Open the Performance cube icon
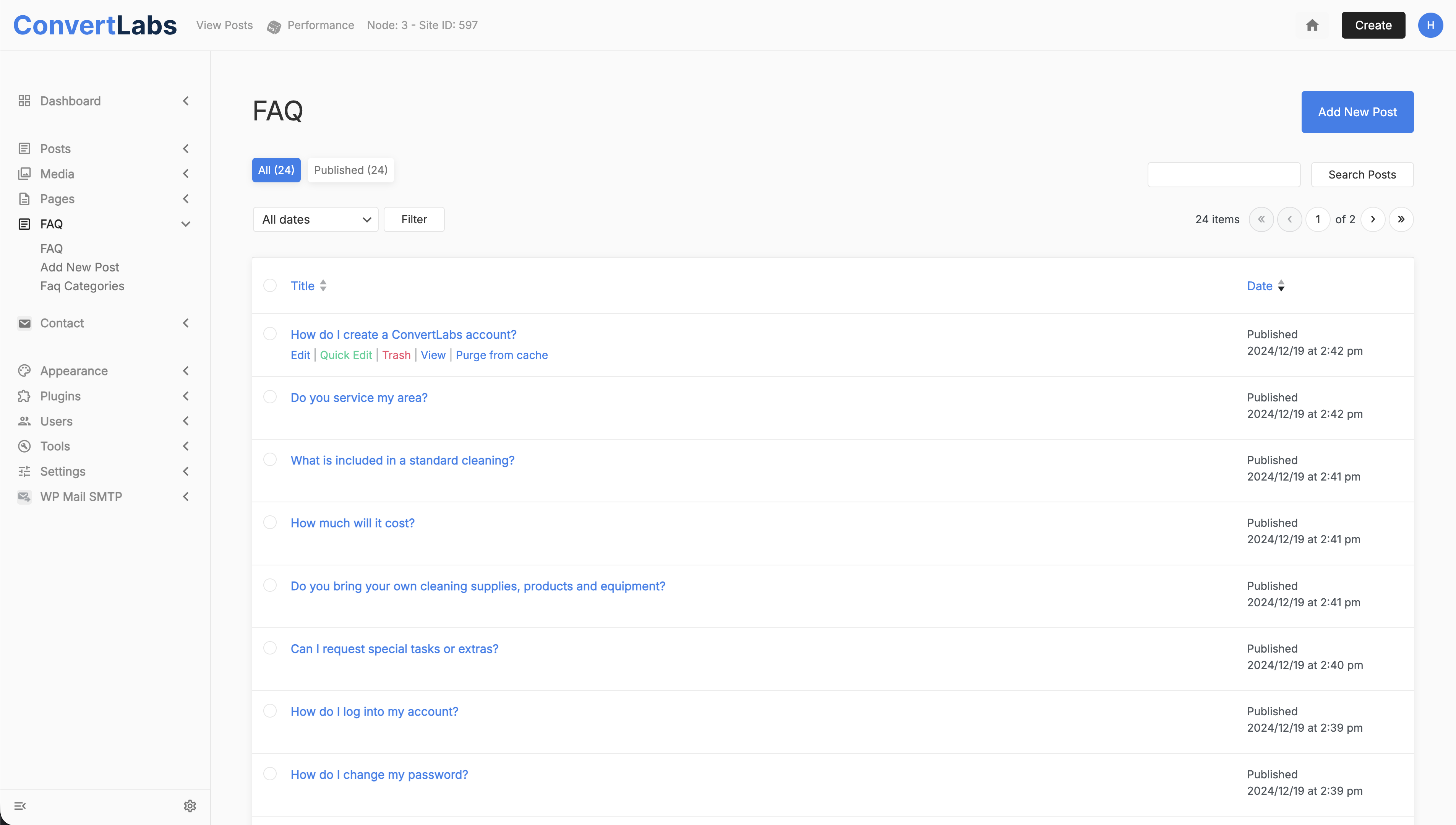This screenshot has width=1456, height=825. (x=274, y=27)
